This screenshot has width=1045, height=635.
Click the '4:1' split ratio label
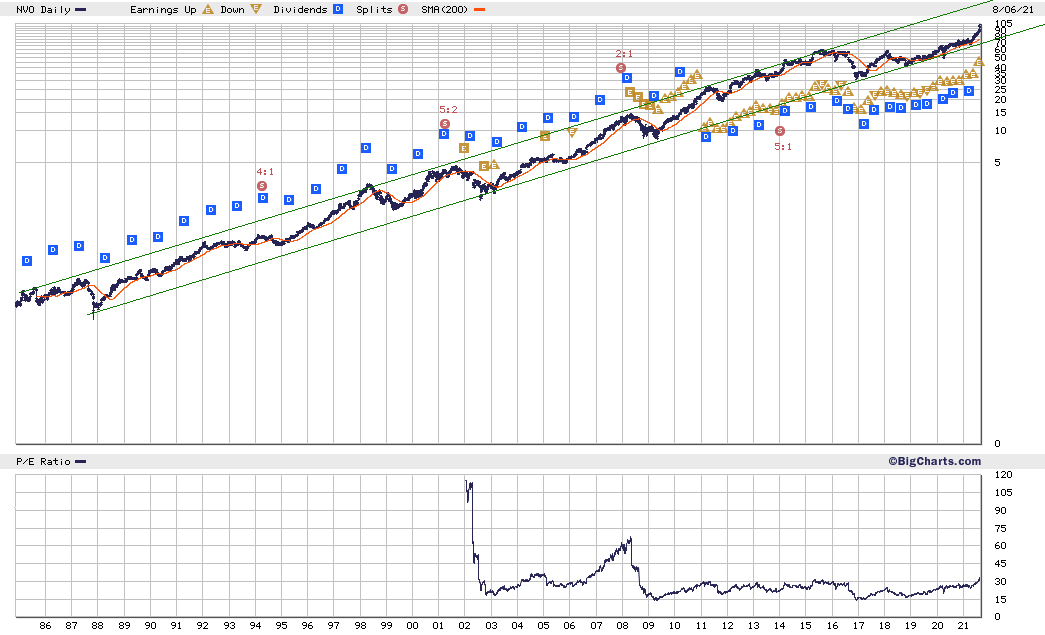(265, 172)
